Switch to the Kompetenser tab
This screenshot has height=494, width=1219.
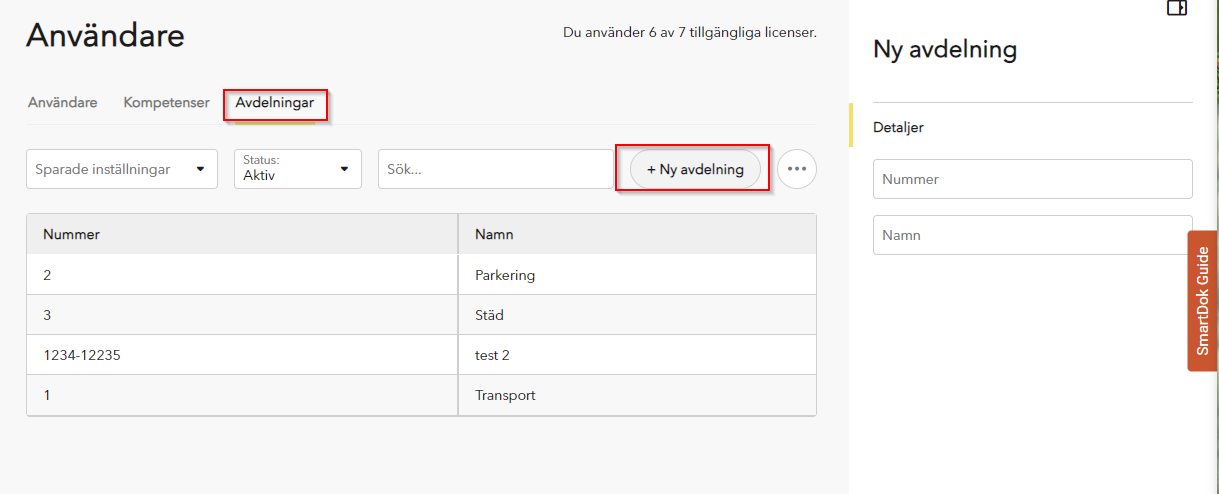(x=166, y=102)
